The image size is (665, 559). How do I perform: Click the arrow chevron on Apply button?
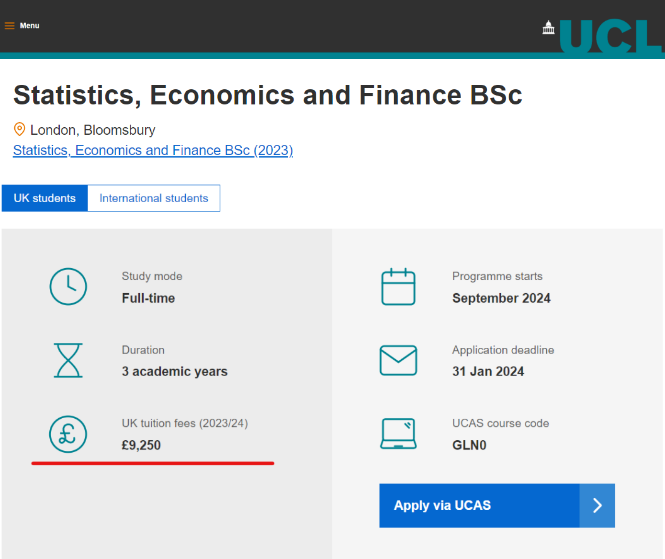(597, 506)
